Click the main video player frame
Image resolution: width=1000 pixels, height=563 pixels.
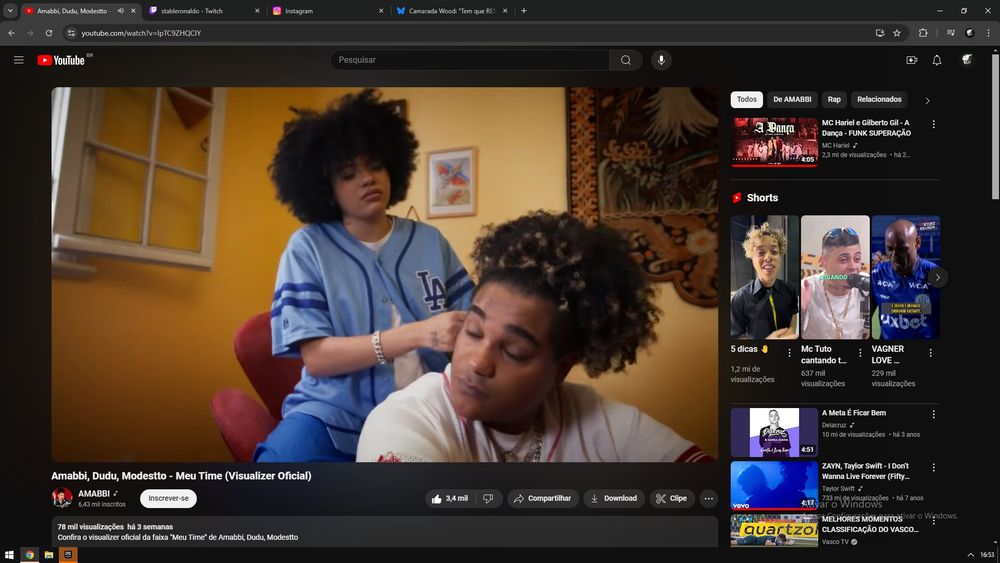[x=385, y=274]
